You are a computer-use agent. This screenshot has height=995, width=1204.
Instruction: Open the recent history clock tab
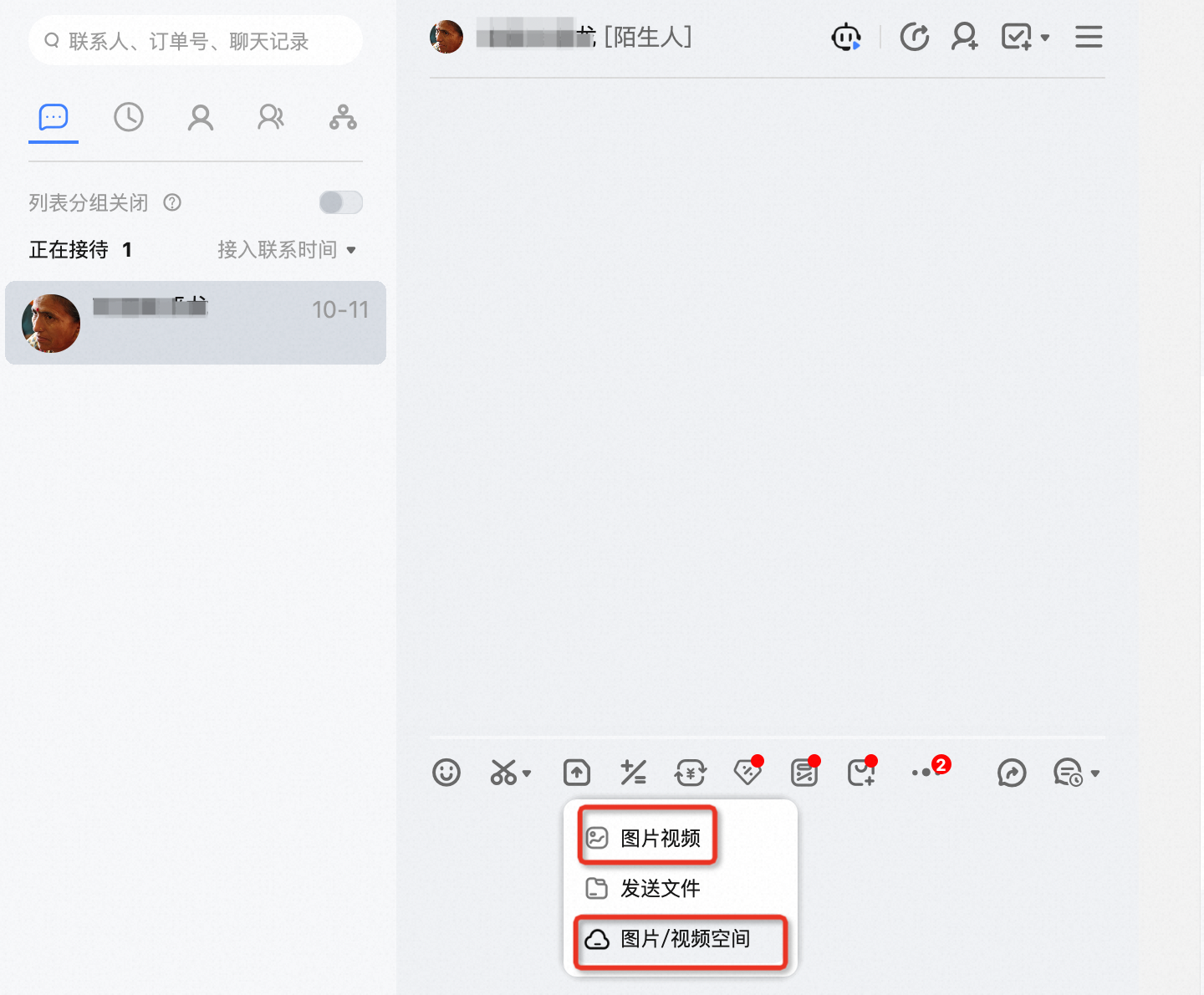(129, 117)
